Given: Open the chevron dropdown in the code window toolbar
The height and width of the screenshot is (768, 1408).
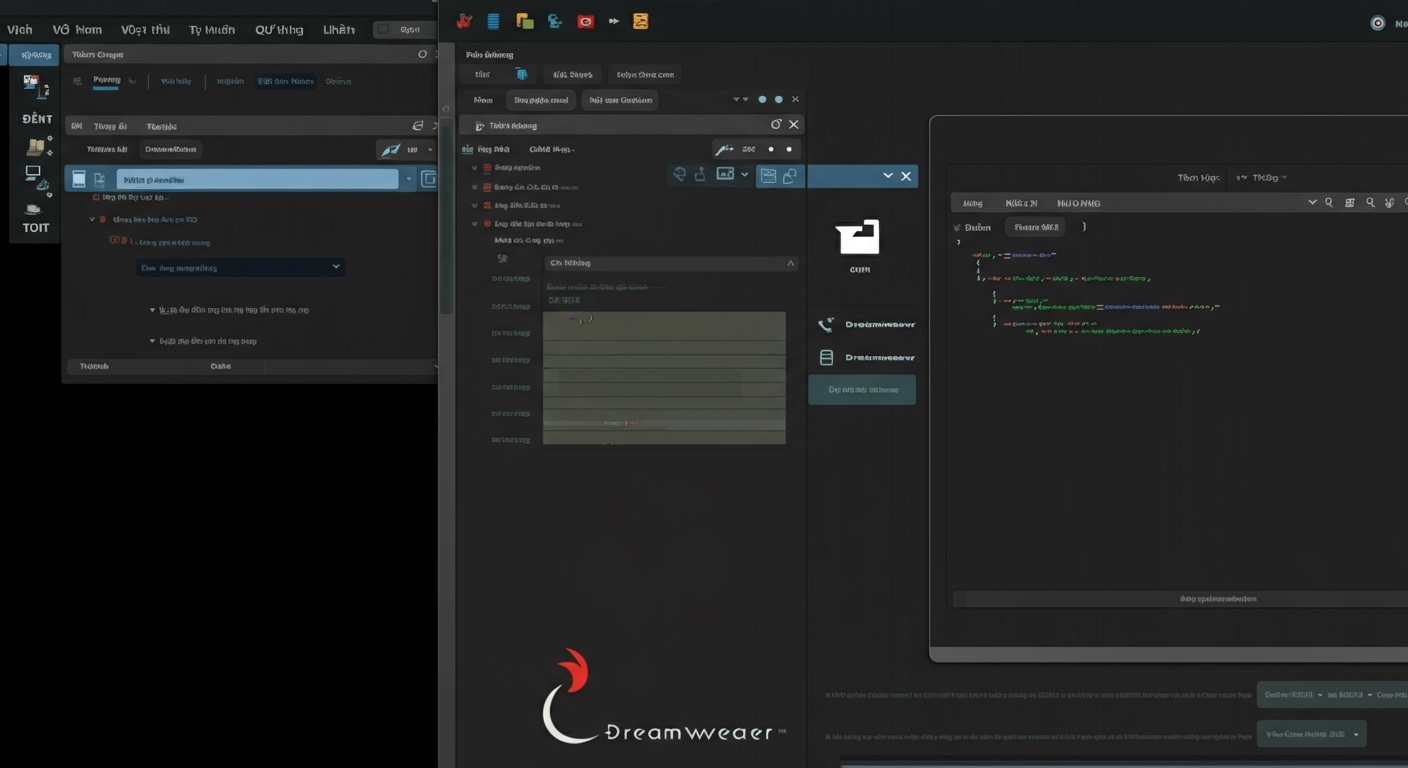Looking at the screenshot, I should click(1313, 202).
